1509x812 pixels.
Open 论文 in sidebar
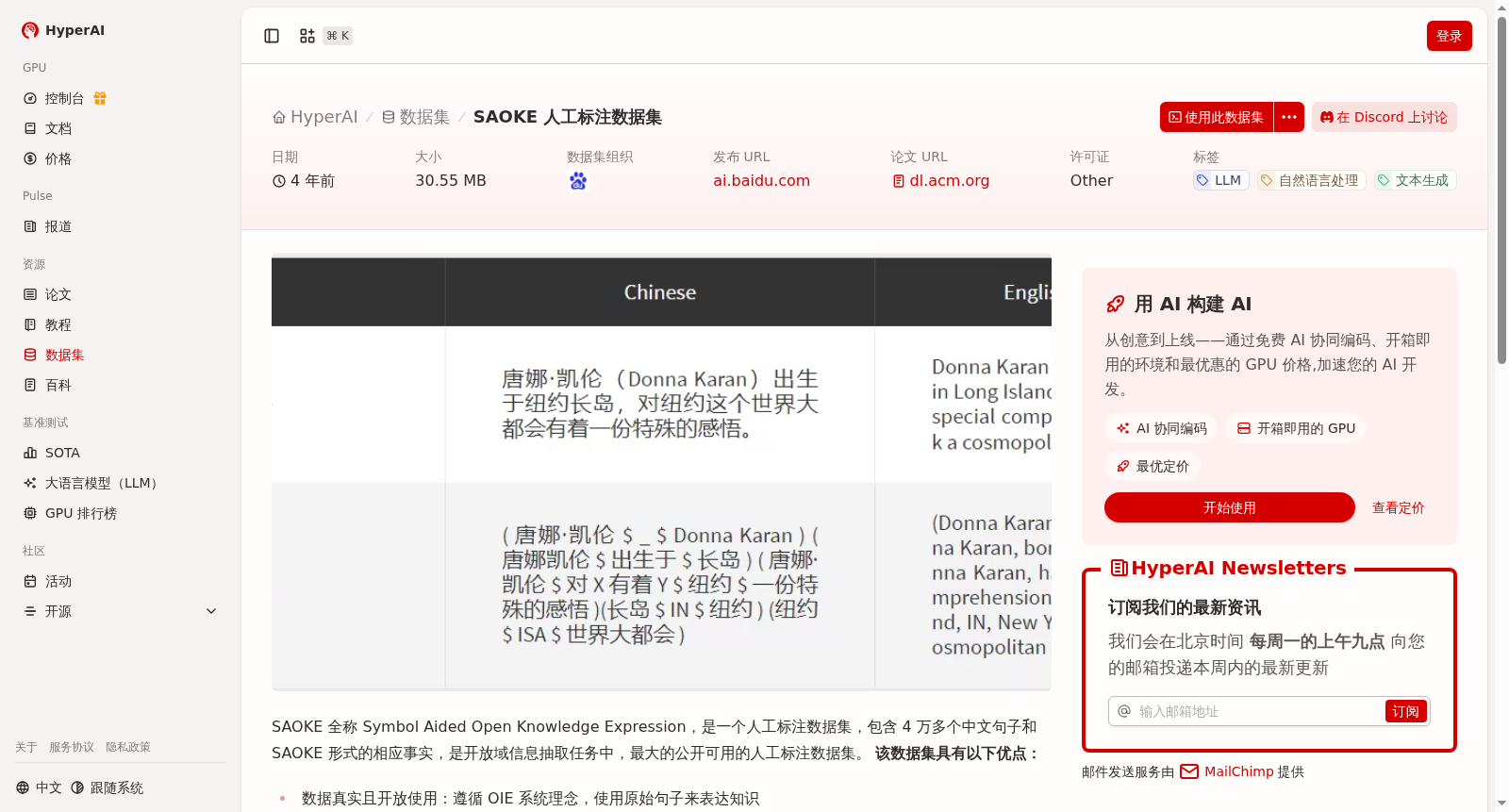[x=58, y=294]
